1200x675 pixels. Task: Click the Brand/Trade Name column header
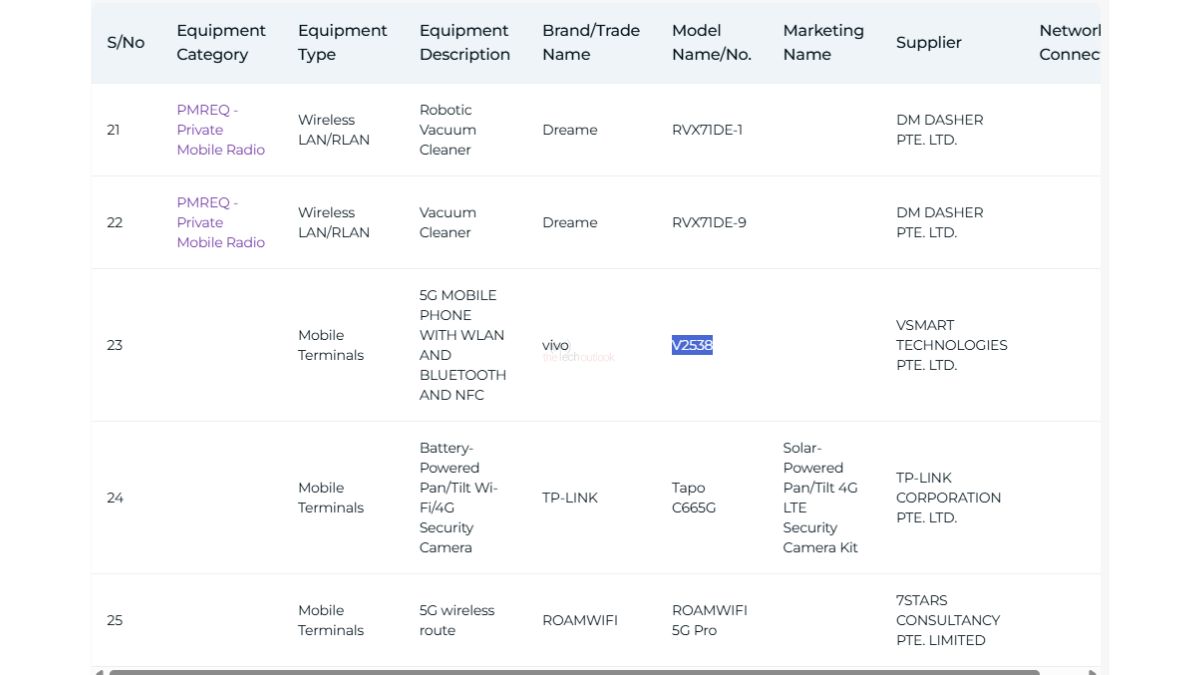click(x=590, y=42)
